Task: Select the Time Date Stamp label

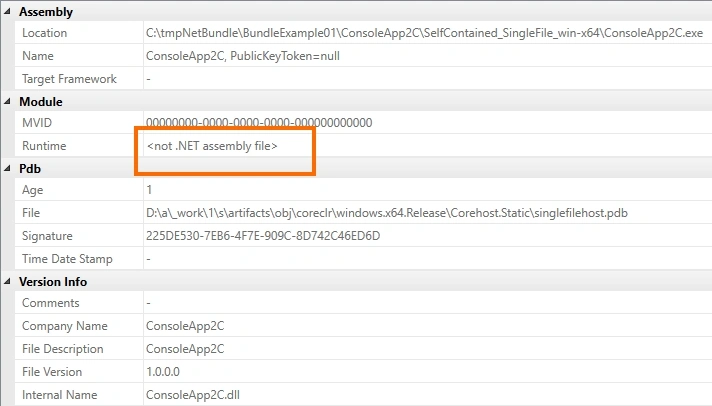Action: point(67,259)
